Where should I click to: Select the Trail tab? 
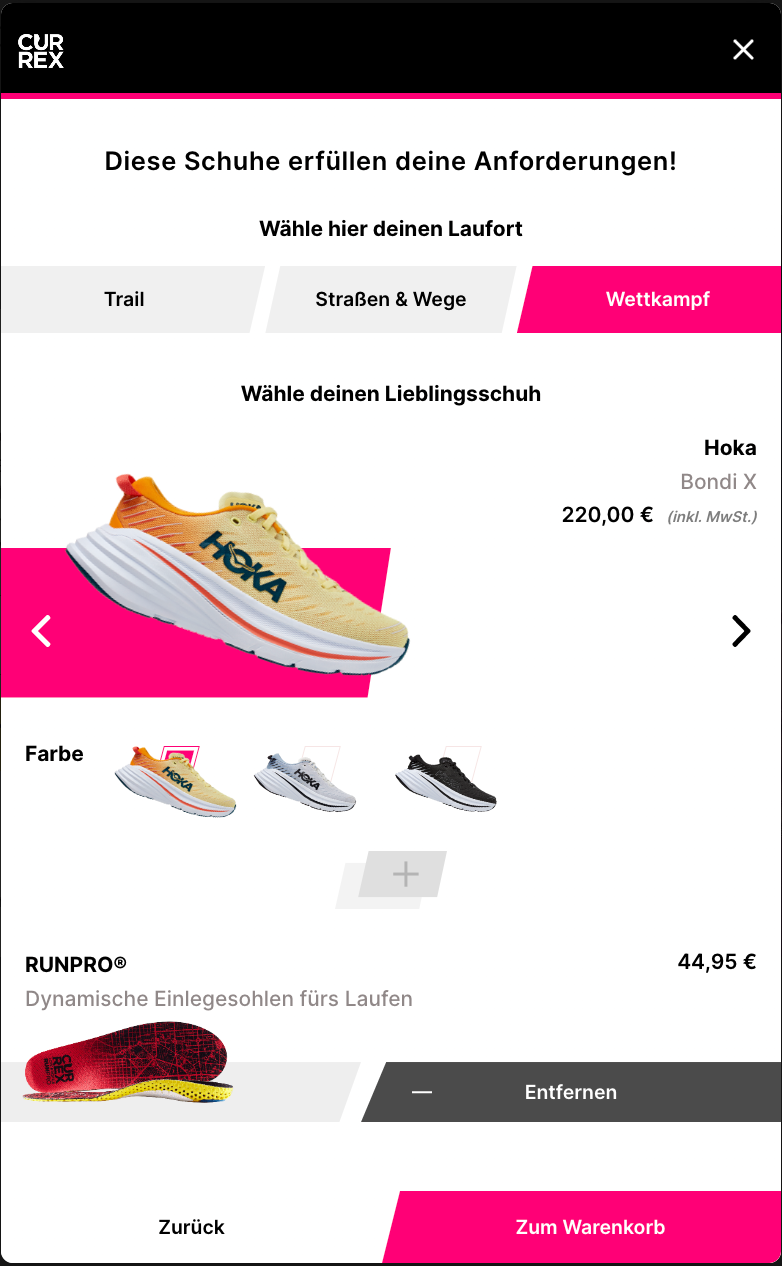(x=125, y=299)
